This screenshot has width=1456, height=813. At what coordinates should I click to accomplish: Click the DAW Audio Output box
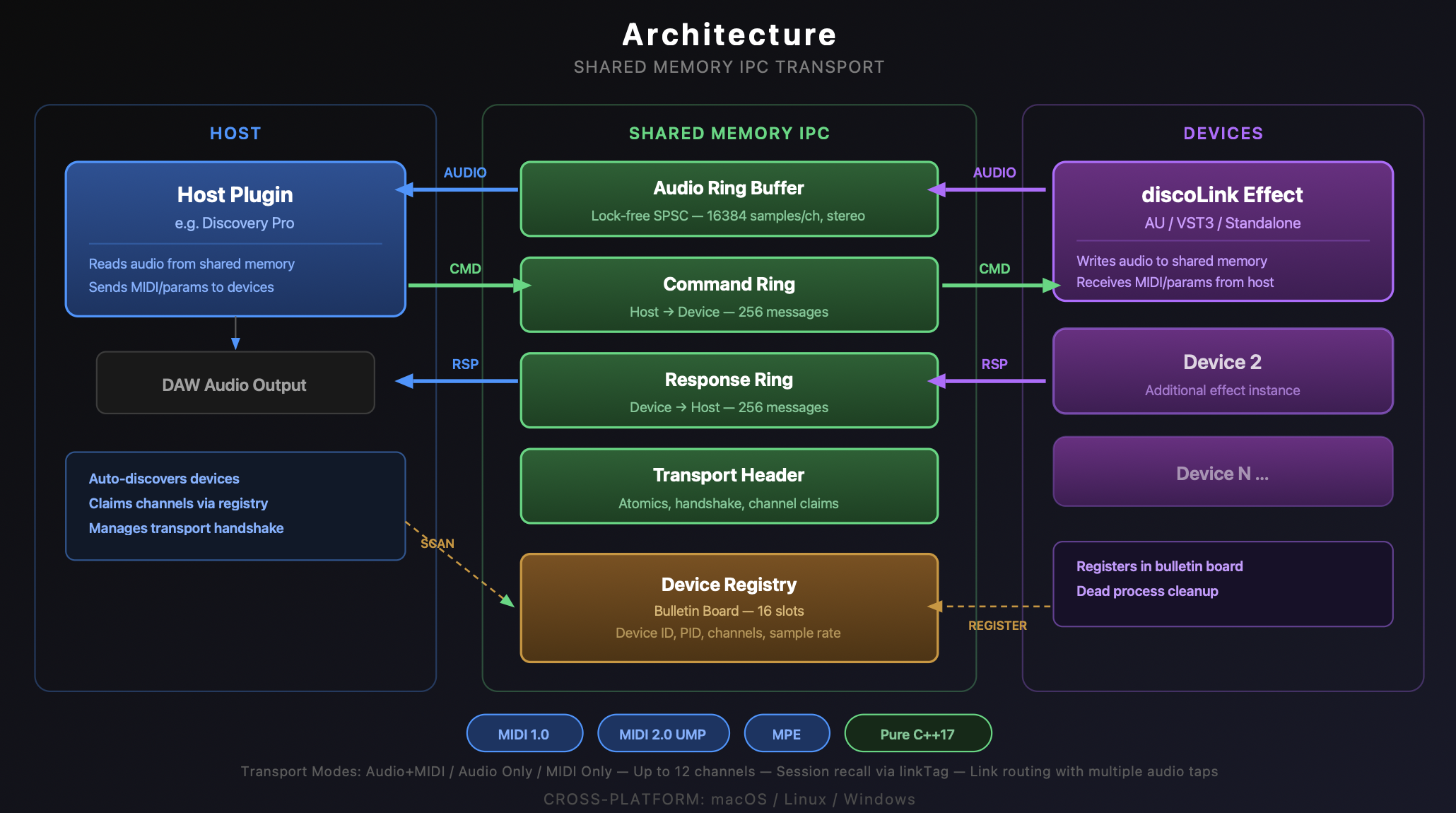[x=235, y=384]
